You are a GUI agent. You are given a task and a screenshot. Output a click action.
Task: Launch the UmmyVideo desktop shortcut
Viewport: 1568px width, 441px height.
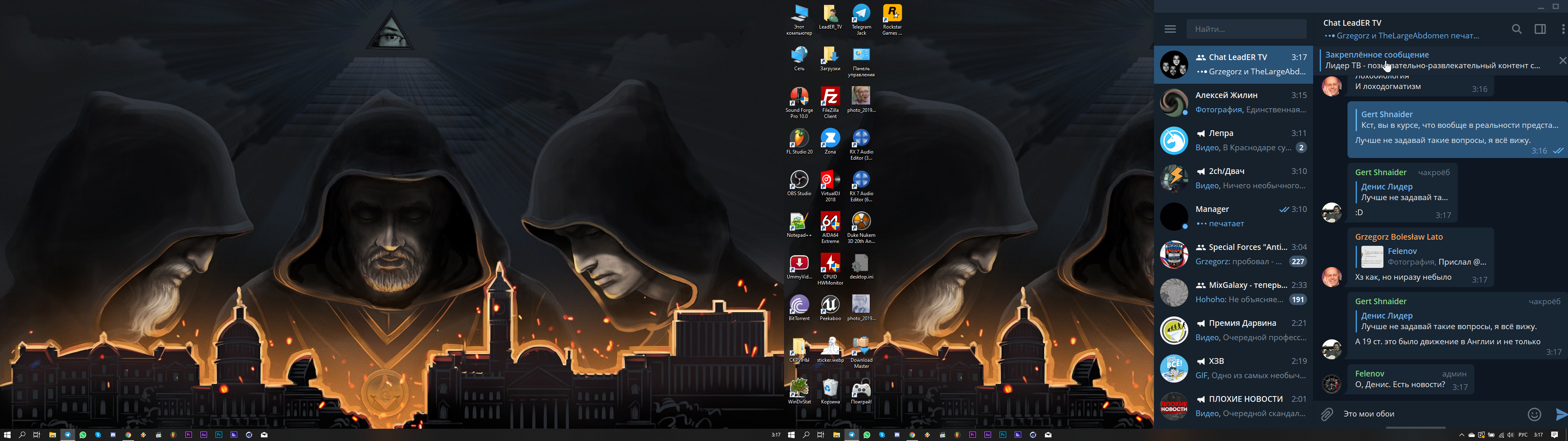[x=799, y=267]
